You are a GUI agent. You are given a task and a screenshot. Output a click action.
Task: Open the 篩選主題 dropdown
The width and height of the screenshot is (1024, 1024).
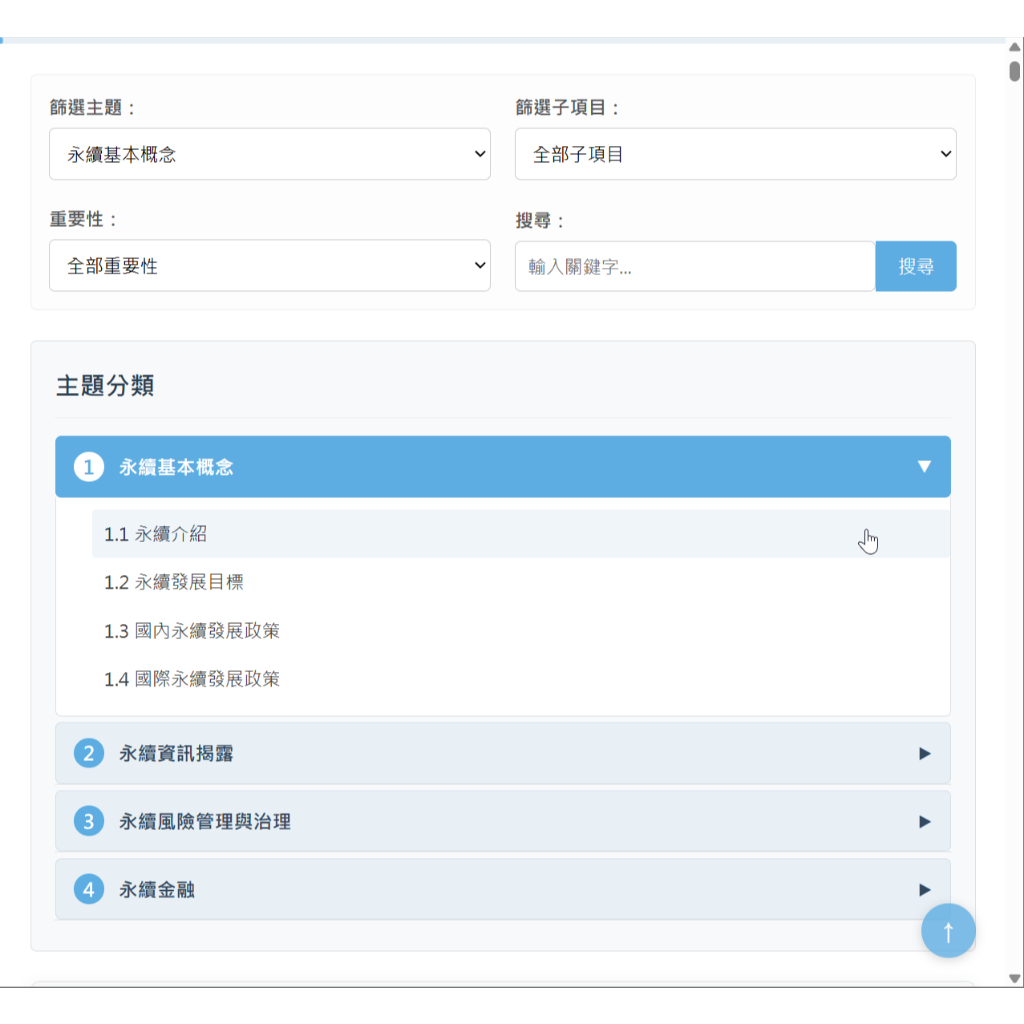270,154
